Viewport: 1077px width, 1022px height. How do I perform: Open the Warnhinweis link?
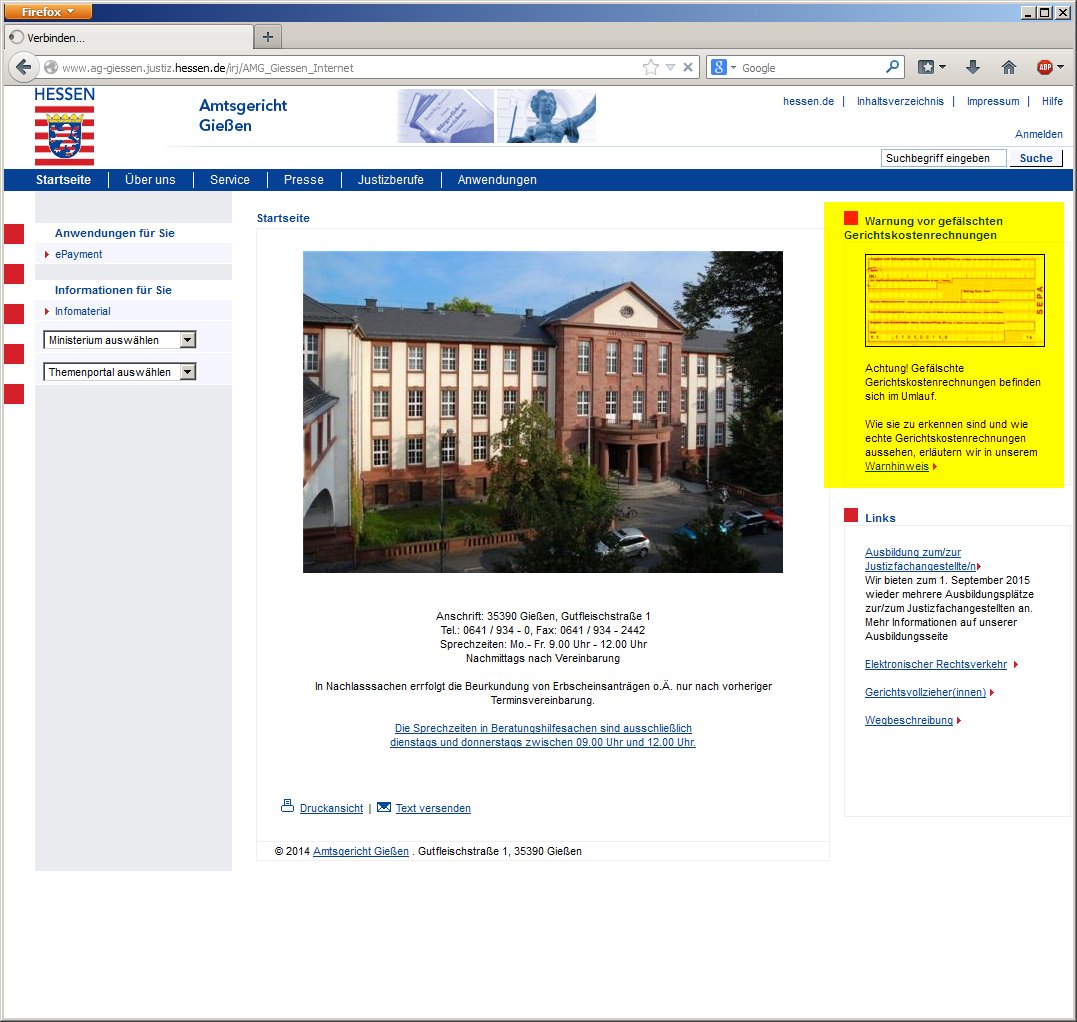pyautogui.click(x=896, y=466)
